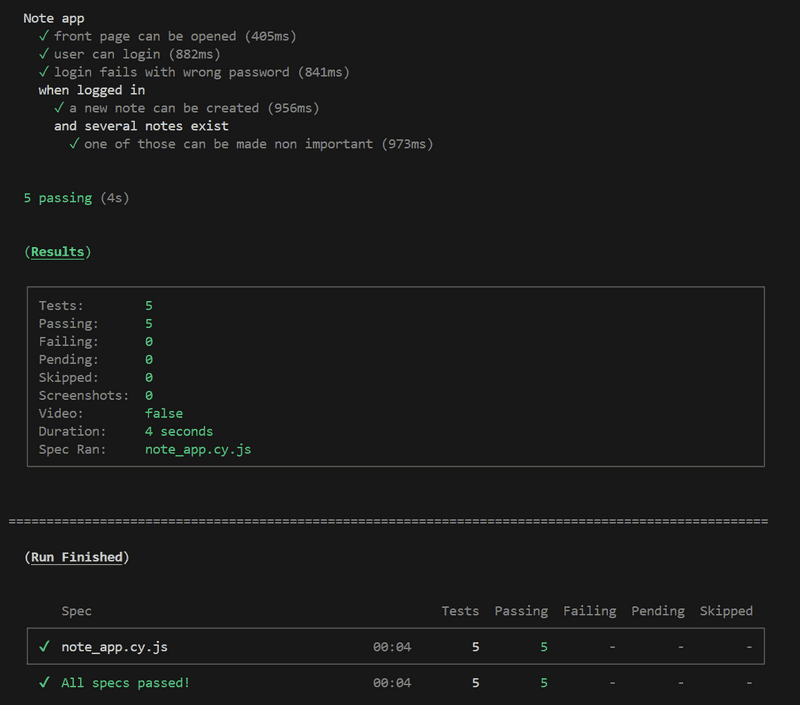Select 'a new note can be created (956ms)'

tap(194, 108)
